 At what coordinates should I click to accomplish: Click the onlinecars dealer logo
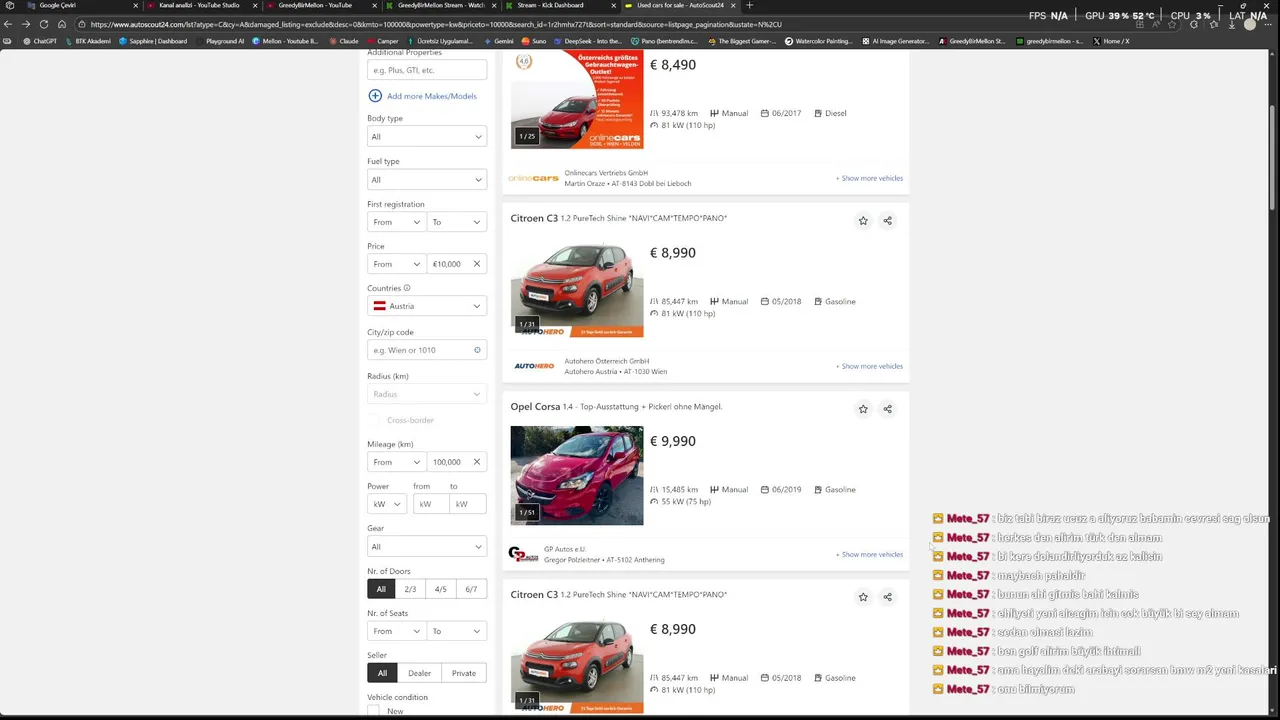(x=533, y=178)
